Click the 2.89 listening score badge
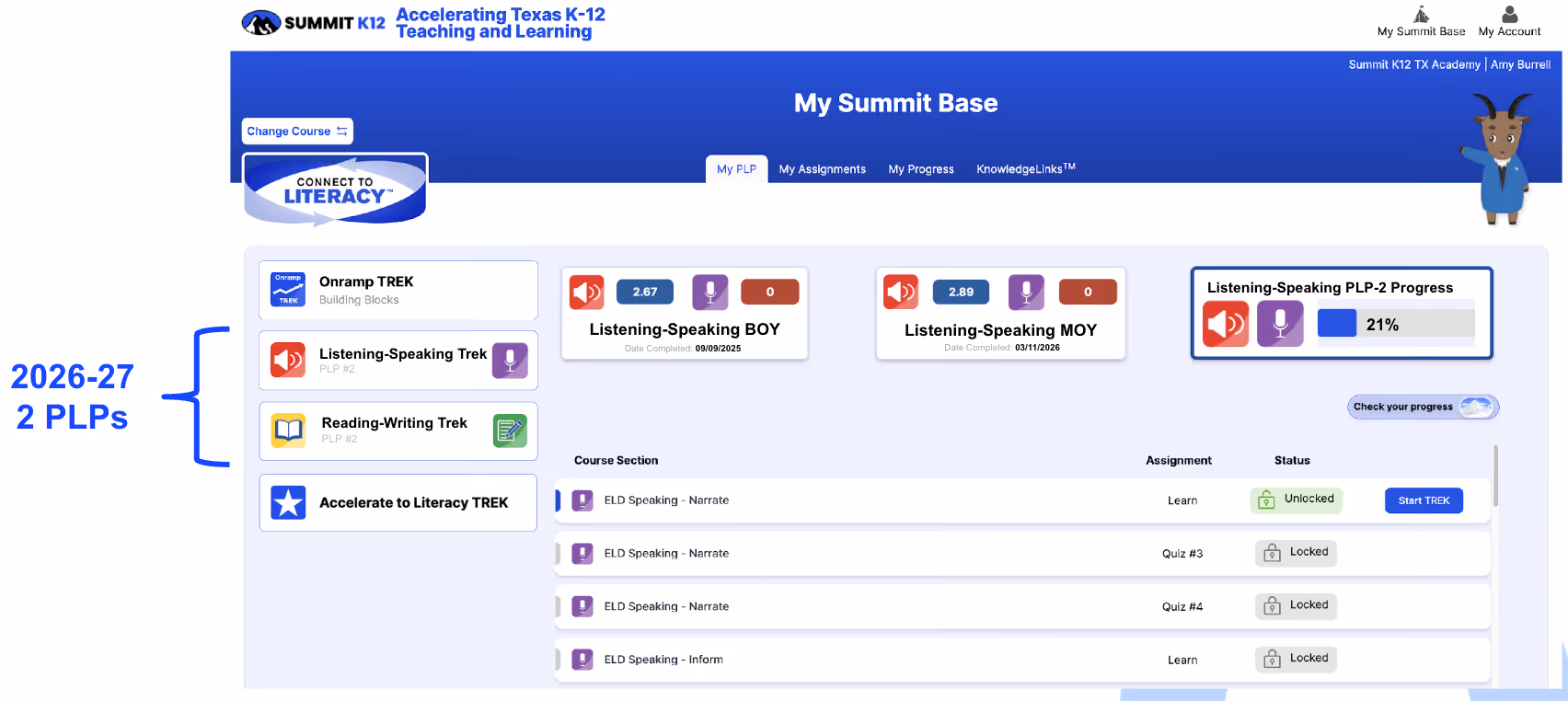Screen dimensions: 1568x701 point(961,292)
